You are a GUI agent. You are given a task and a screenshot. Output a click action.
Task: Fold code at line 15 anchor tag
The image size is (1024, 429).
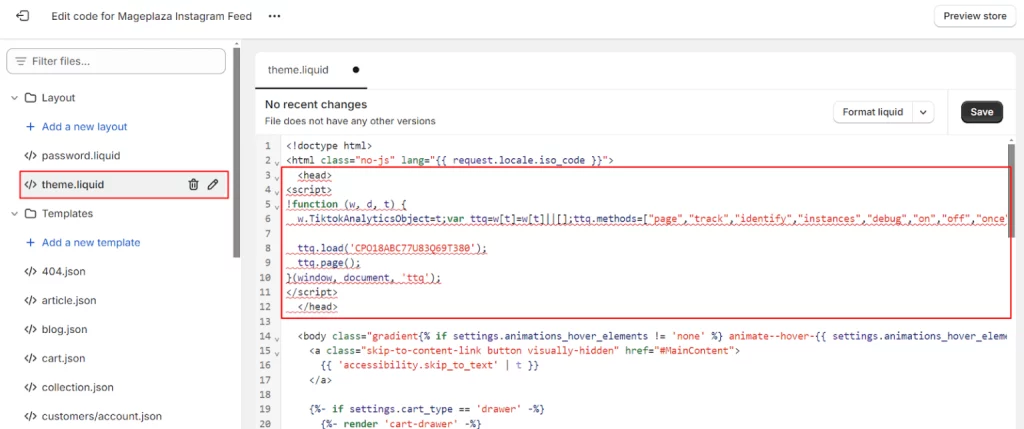(x=278, y=353)
